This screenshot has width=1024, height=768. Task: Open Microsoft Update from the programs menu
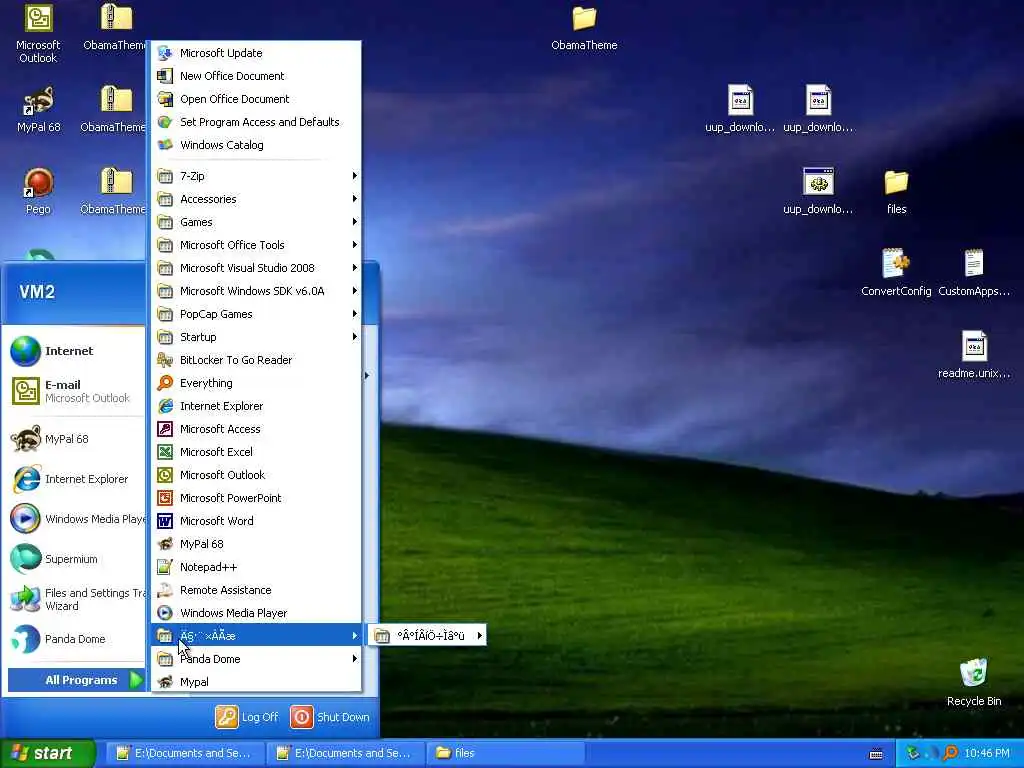tap(256, 53)
